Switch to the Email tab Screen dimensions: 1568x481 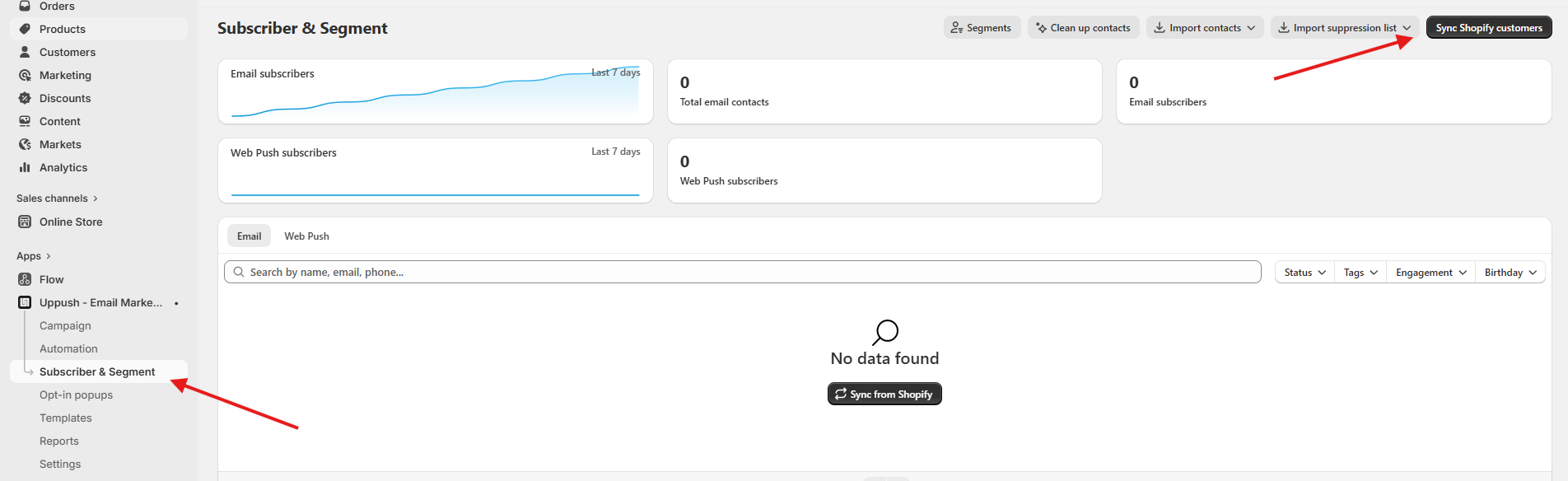(249, 236)
